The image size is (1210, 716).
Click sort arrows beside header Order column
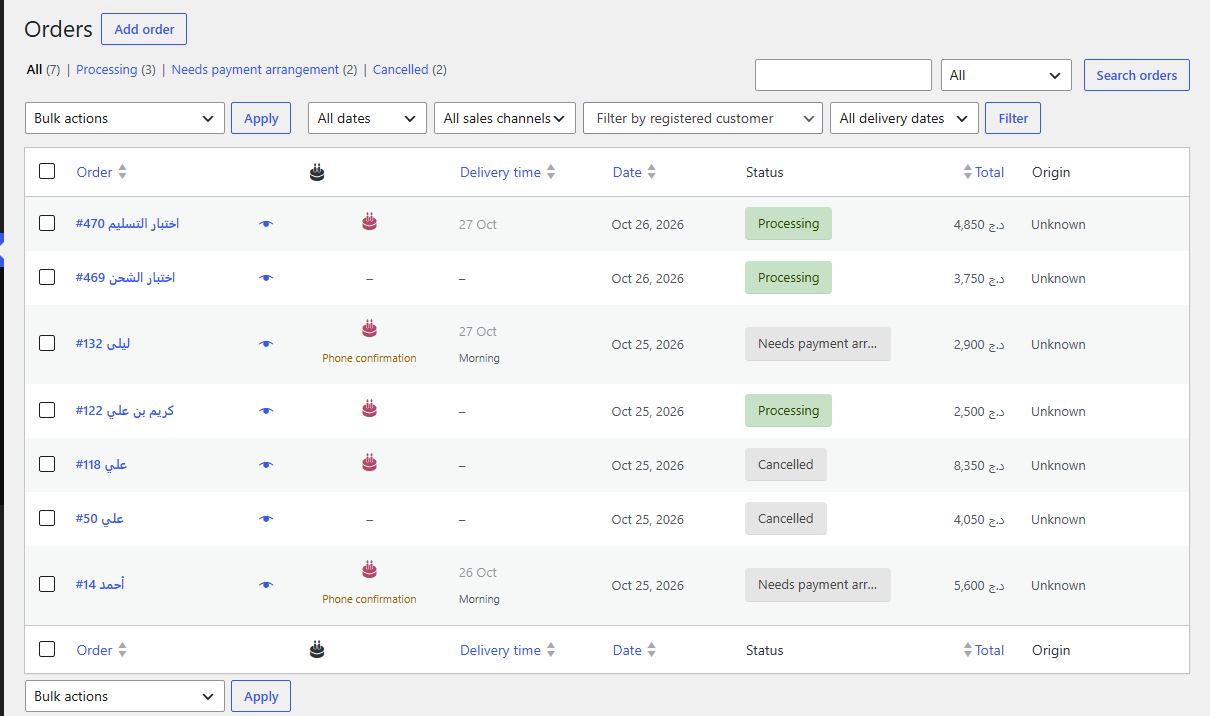(x=122, y=172)
